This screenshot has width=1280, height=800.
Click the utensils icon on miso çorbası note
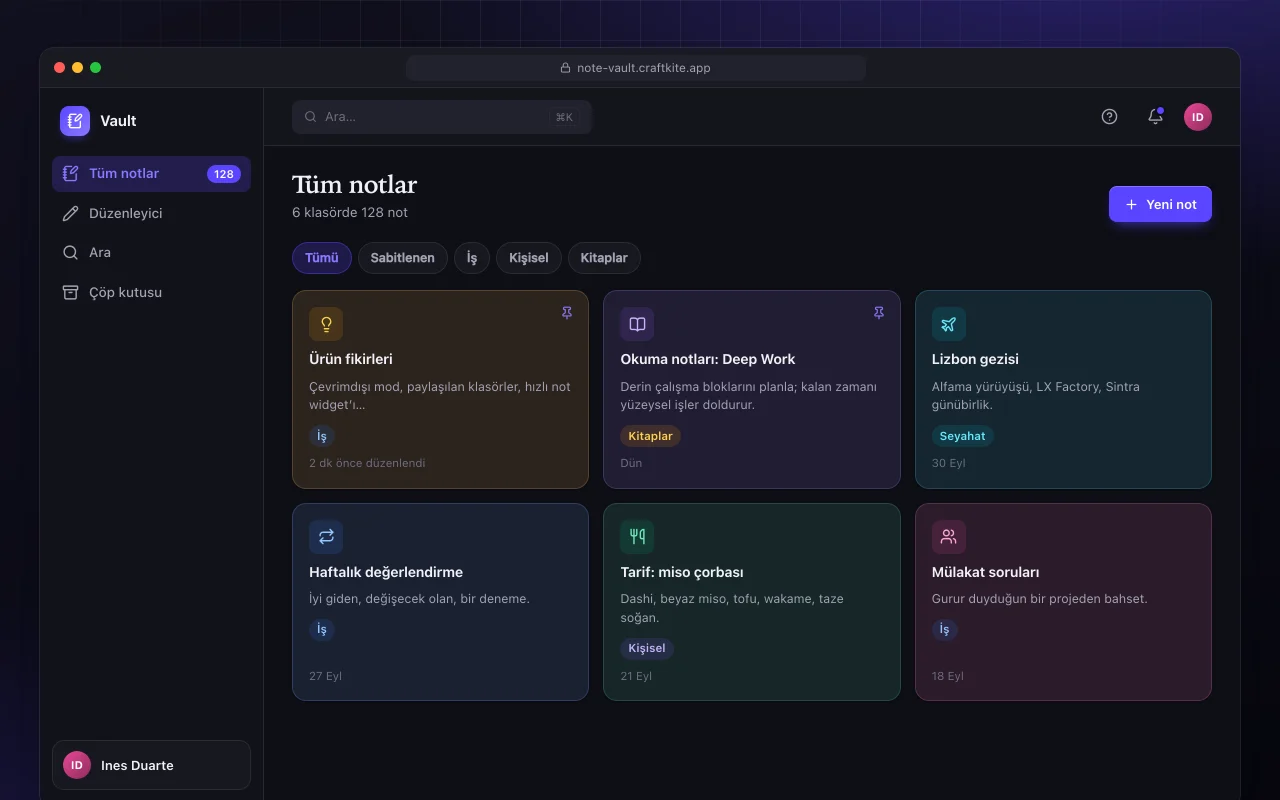[637, 537]
